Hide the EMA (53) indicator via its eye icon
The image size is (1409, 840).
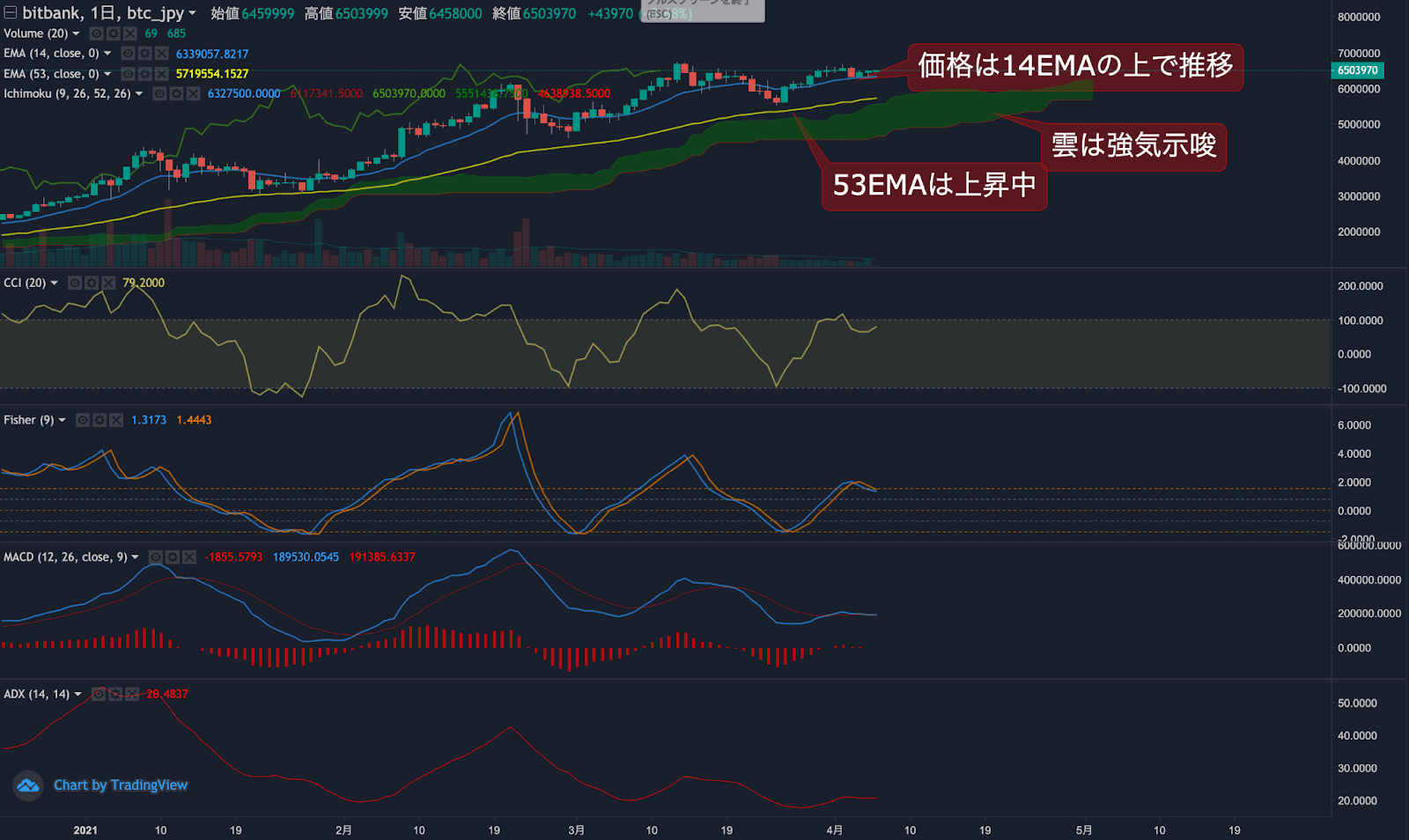click(128, 74)
